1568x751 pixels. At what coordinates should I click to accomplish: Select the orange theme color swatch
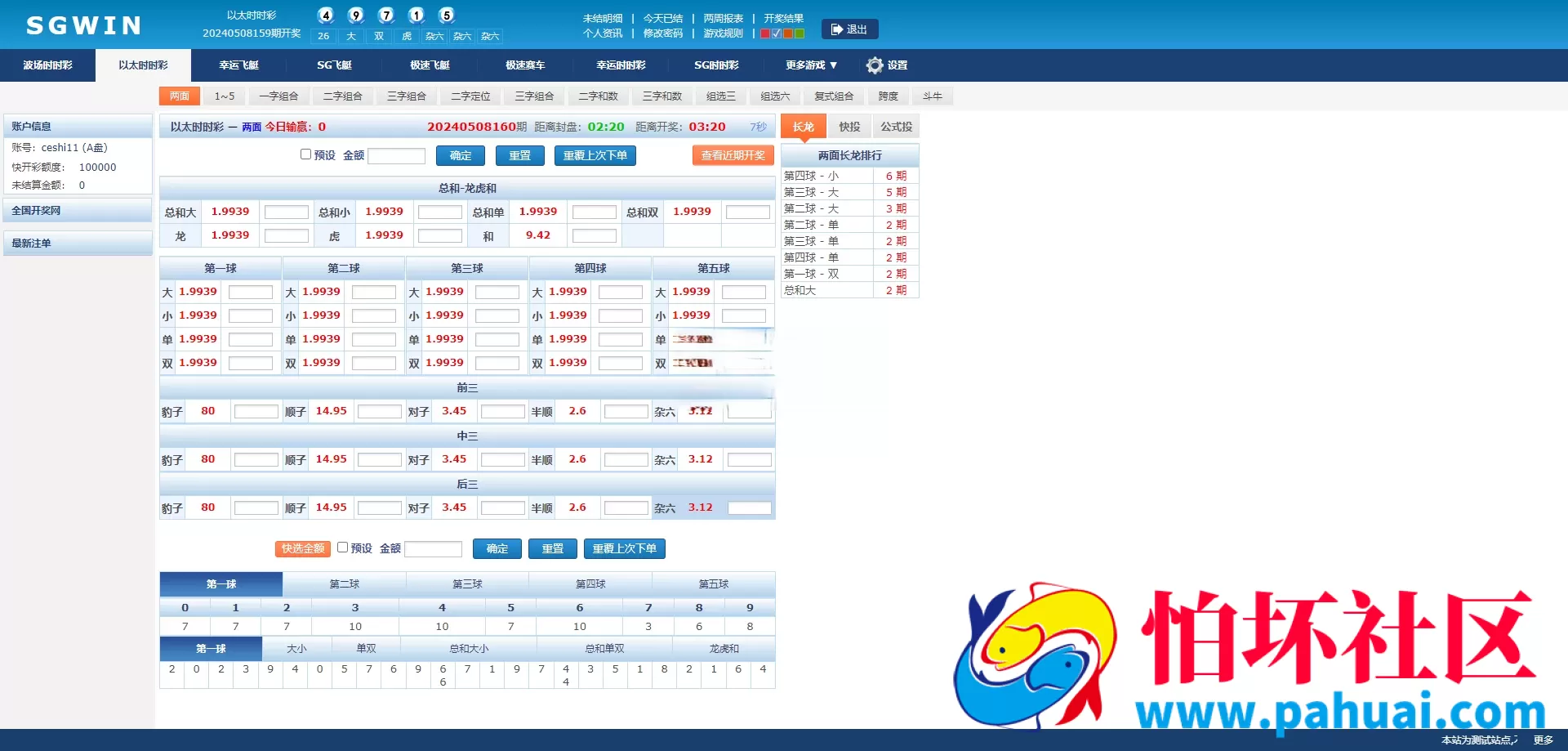(x=788, y=34)
